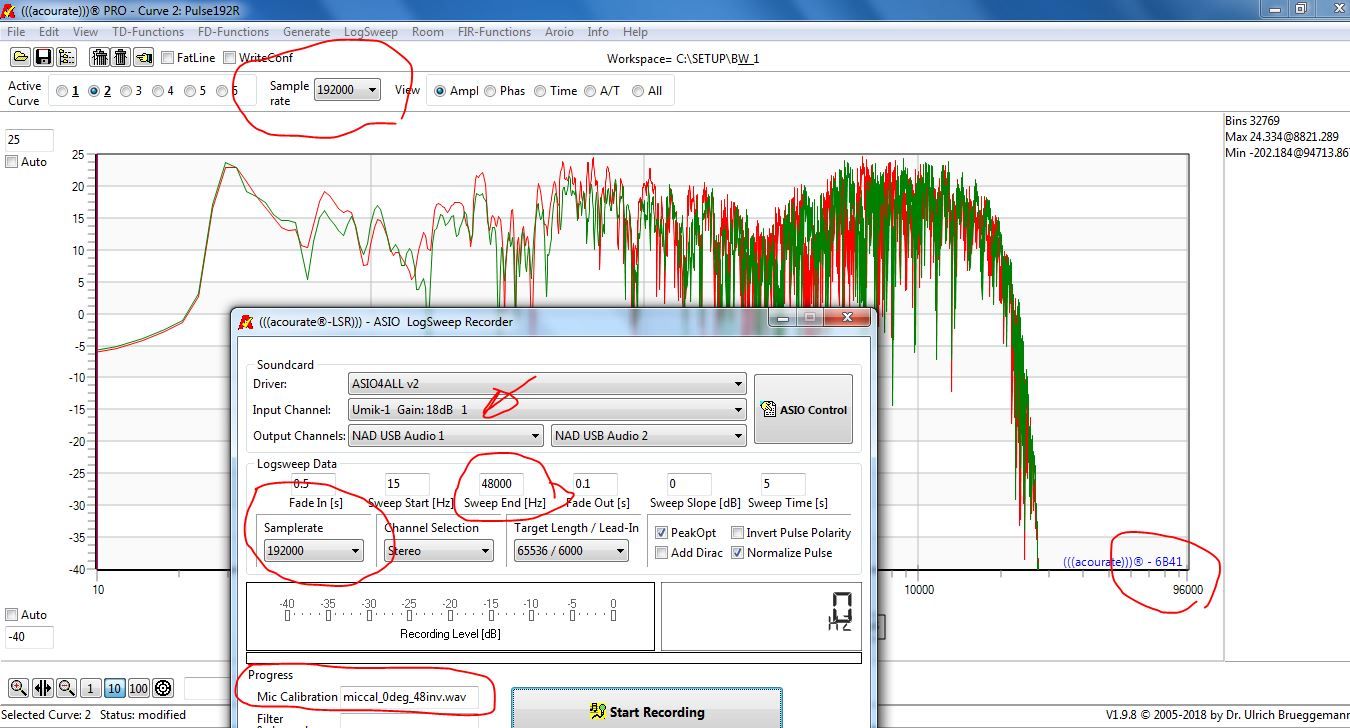
Task: Open the File menu
Action: 16,32
